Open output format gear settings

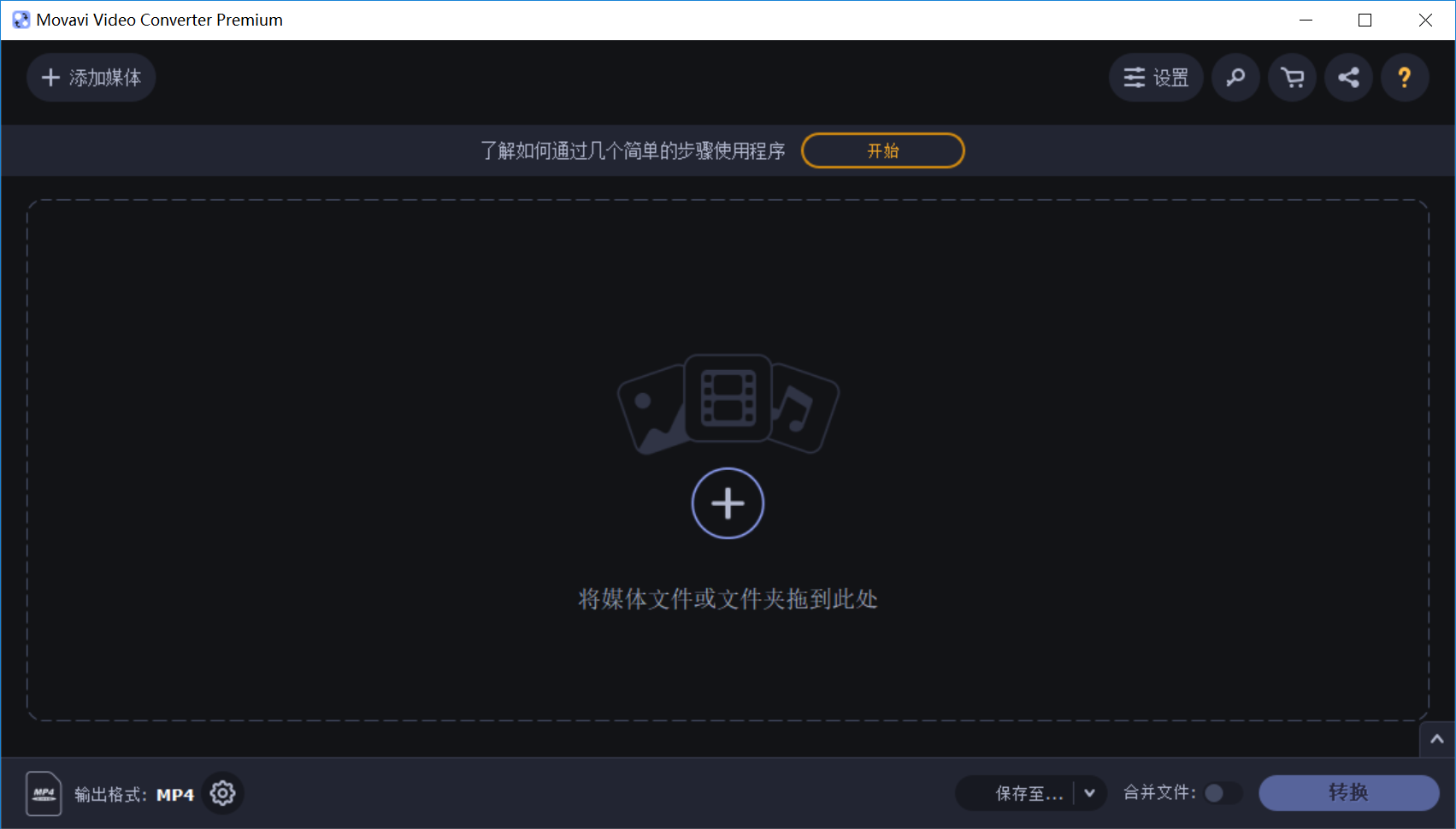[222, 793]
